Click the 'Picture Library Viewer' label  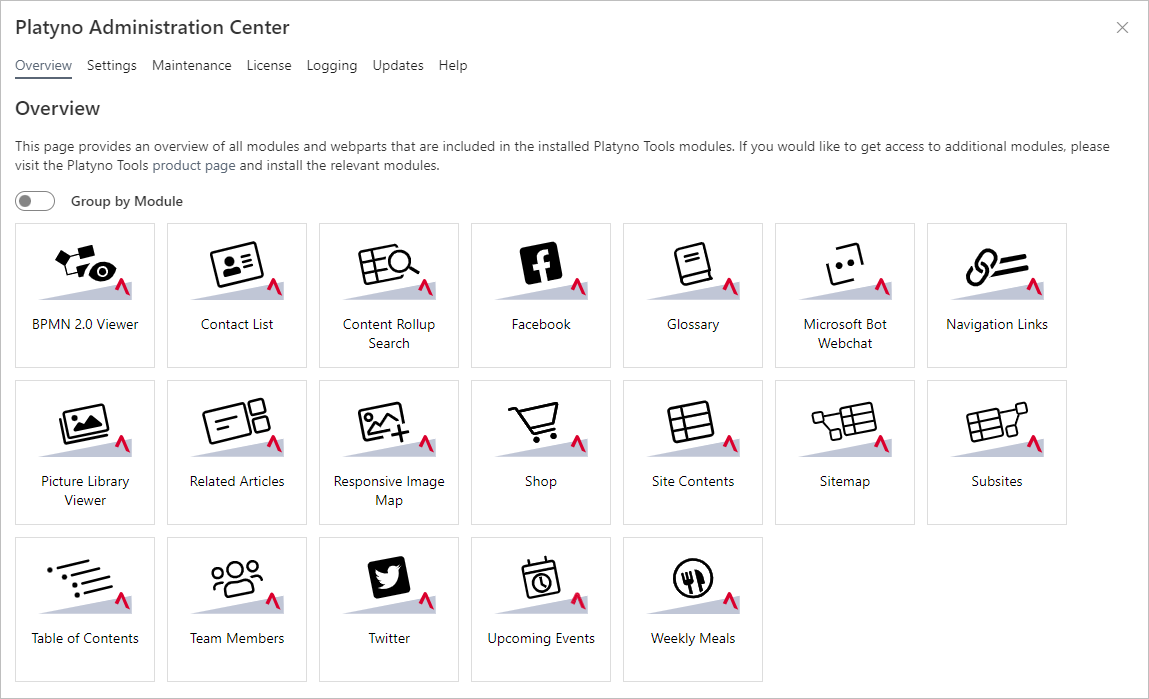click(85, 491)
